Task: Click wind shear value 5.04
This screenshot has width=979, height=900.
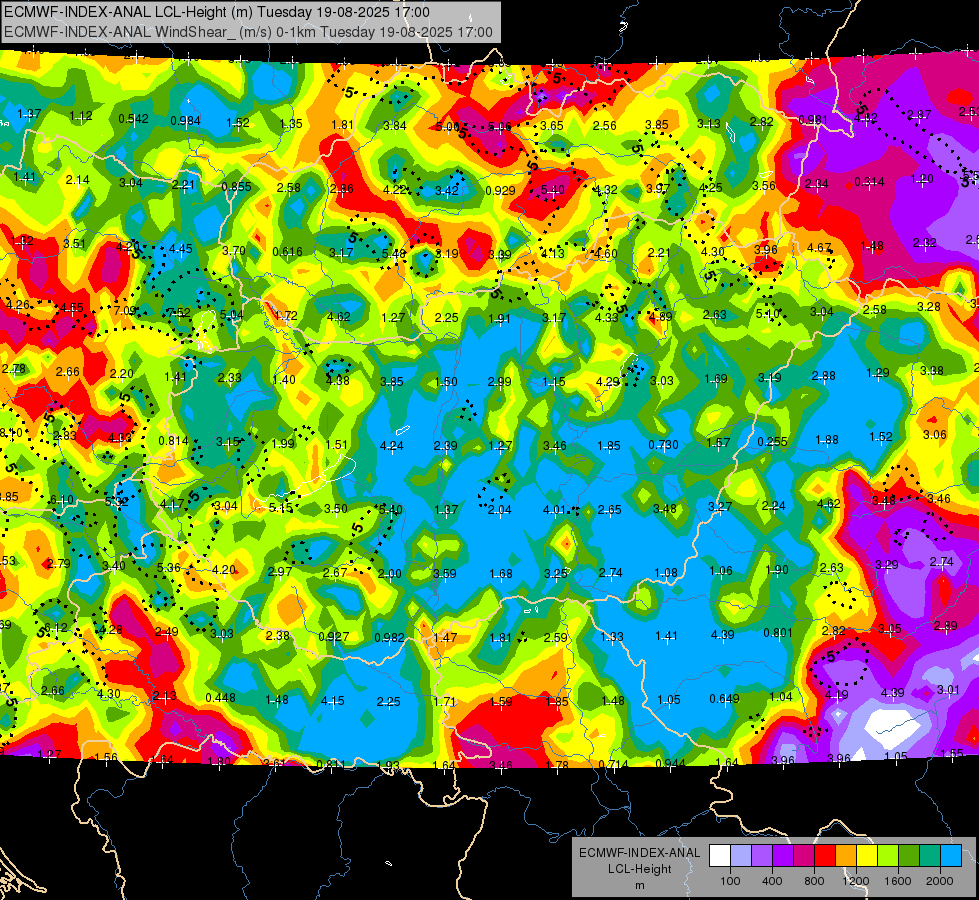Action: point(232,315)
